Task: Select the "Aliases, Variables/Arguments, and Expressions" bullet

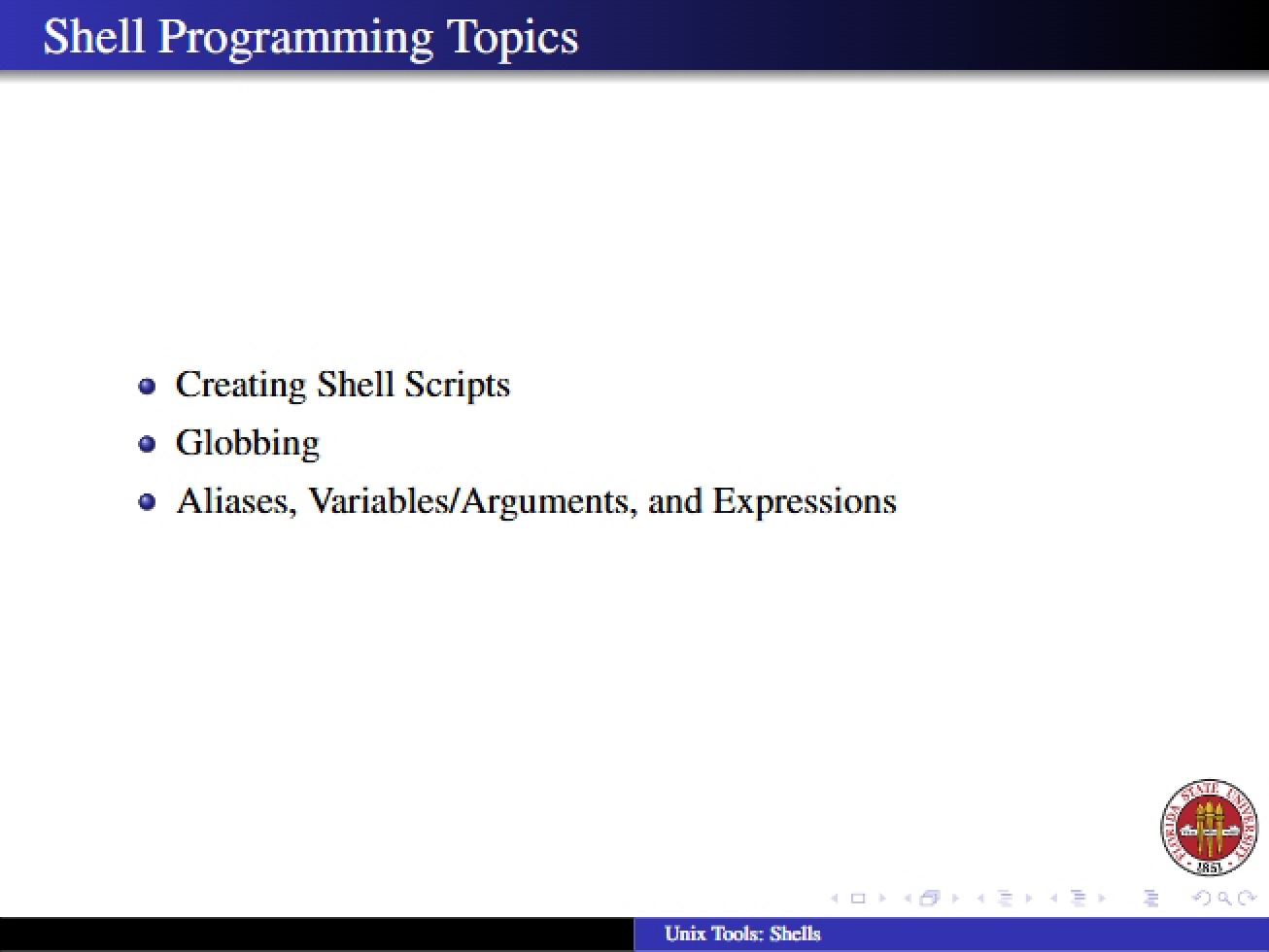Action: (536, 501)
